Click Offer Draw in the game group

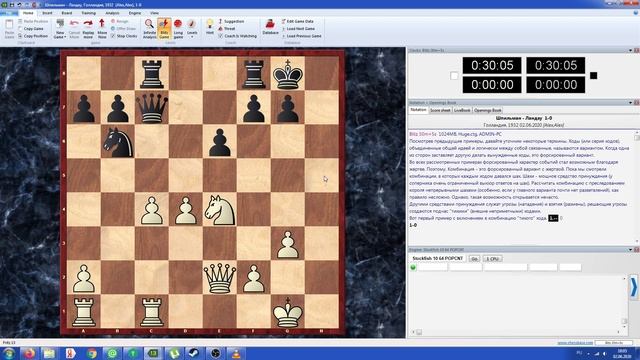point(123,29)
